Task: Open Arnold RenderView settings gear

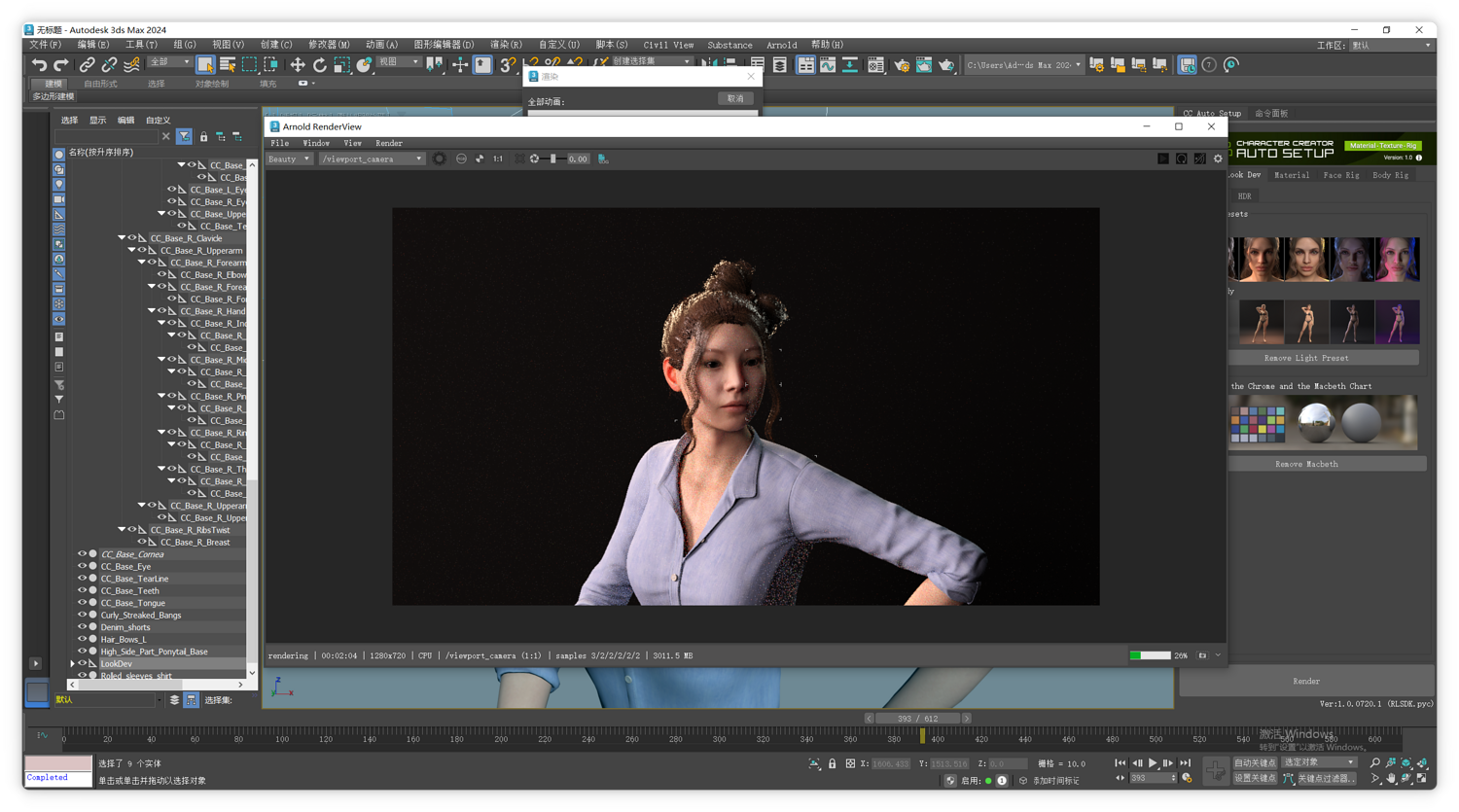Action: pos(1218,159)
